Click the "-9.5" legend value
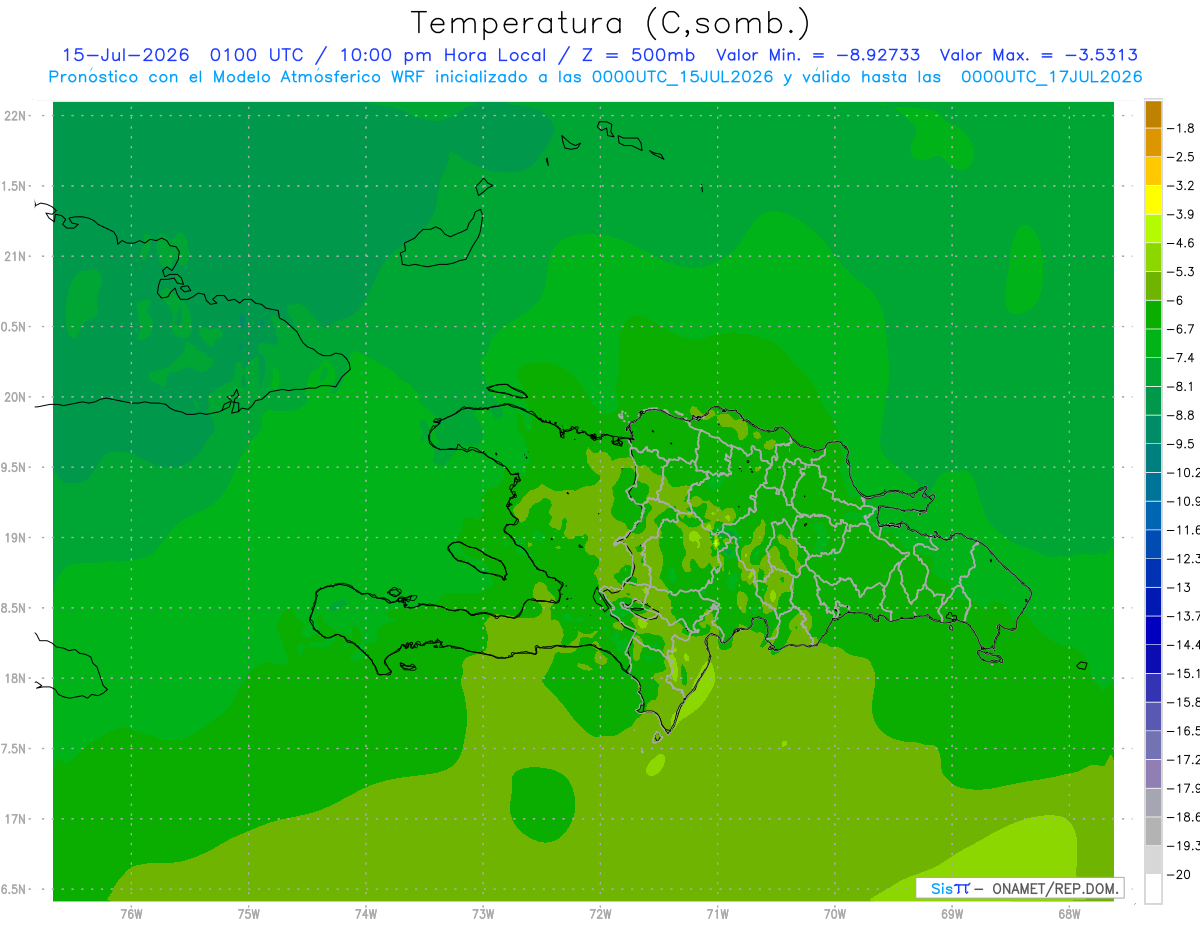1200x927 pixels. (1182, 444)
